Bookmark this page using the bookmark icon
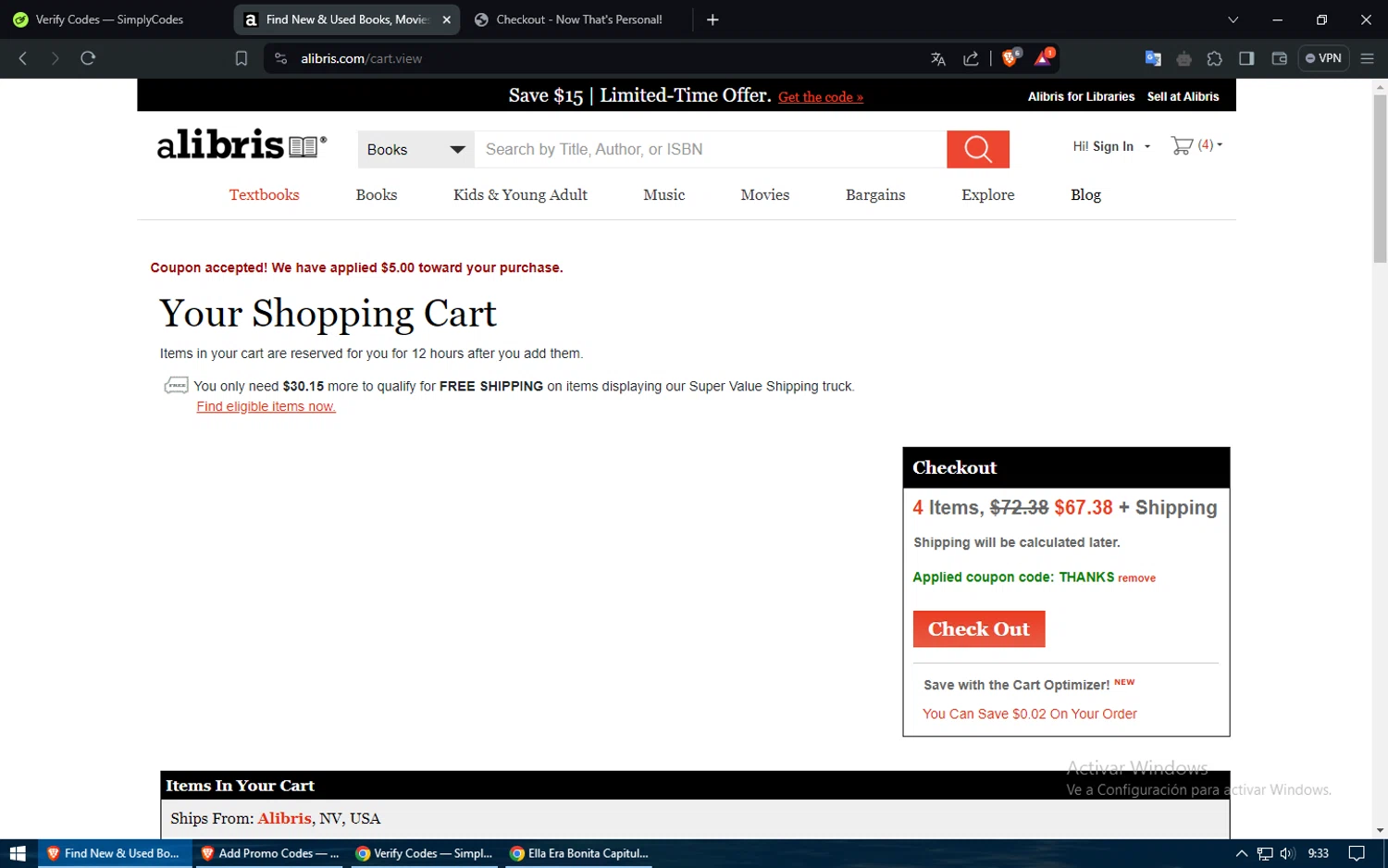The width and height of the screenshot is (1388, 868). (241, 58)
